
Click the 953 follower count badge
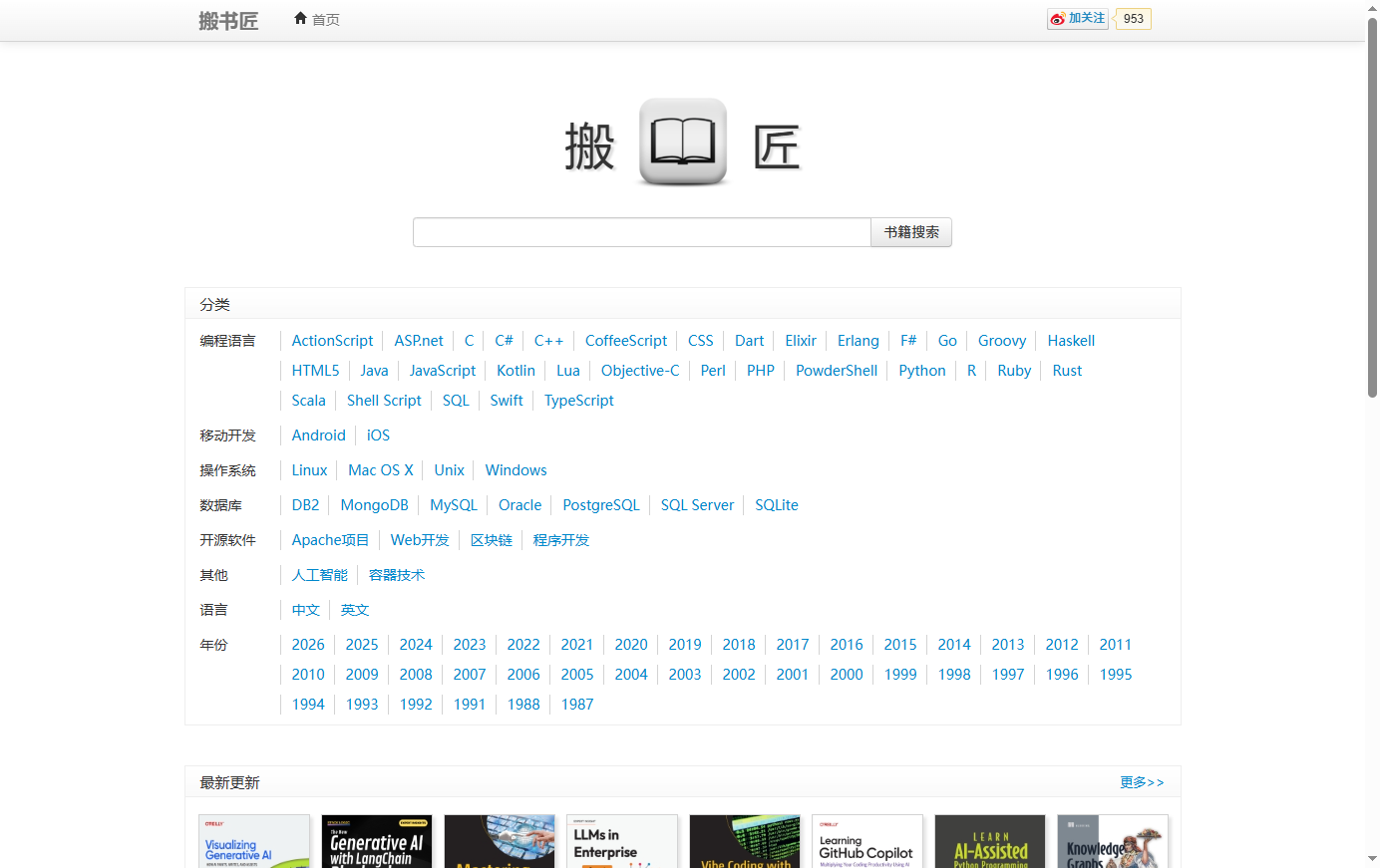(1134, 19)
